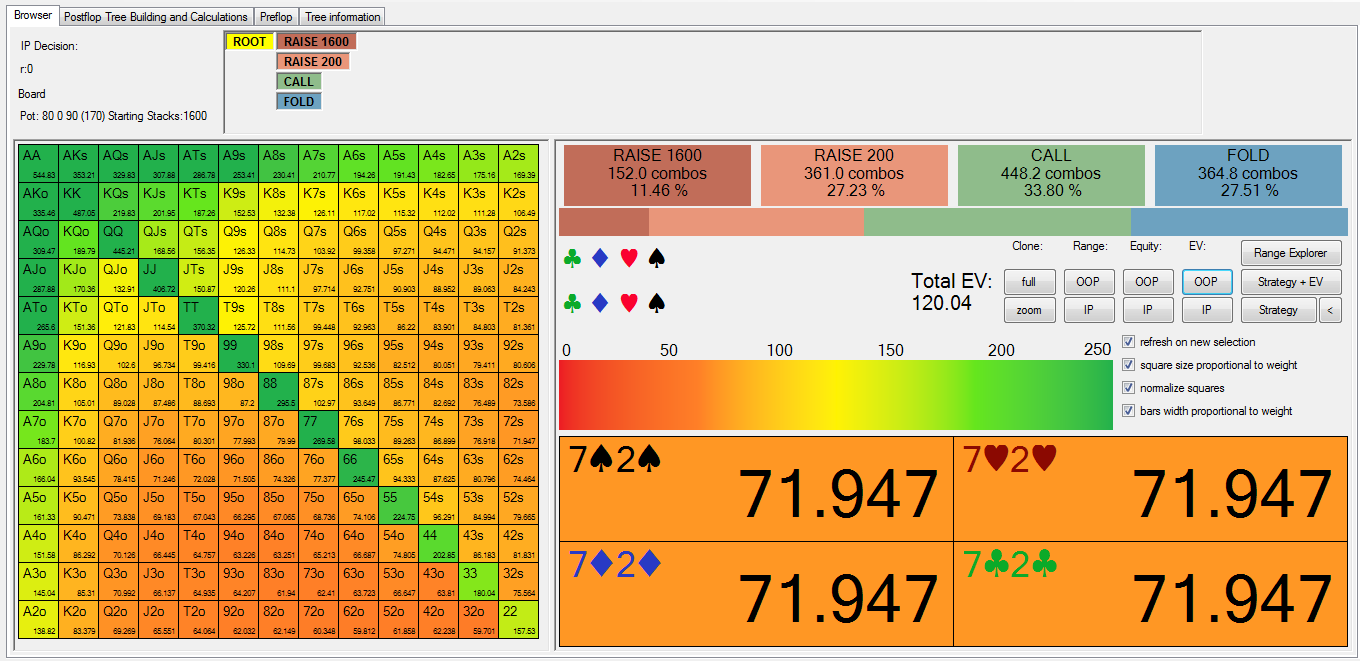
Task: Click the Pot and Starting Stacks text
Action: pyautogui.click(x=113, y=116)
